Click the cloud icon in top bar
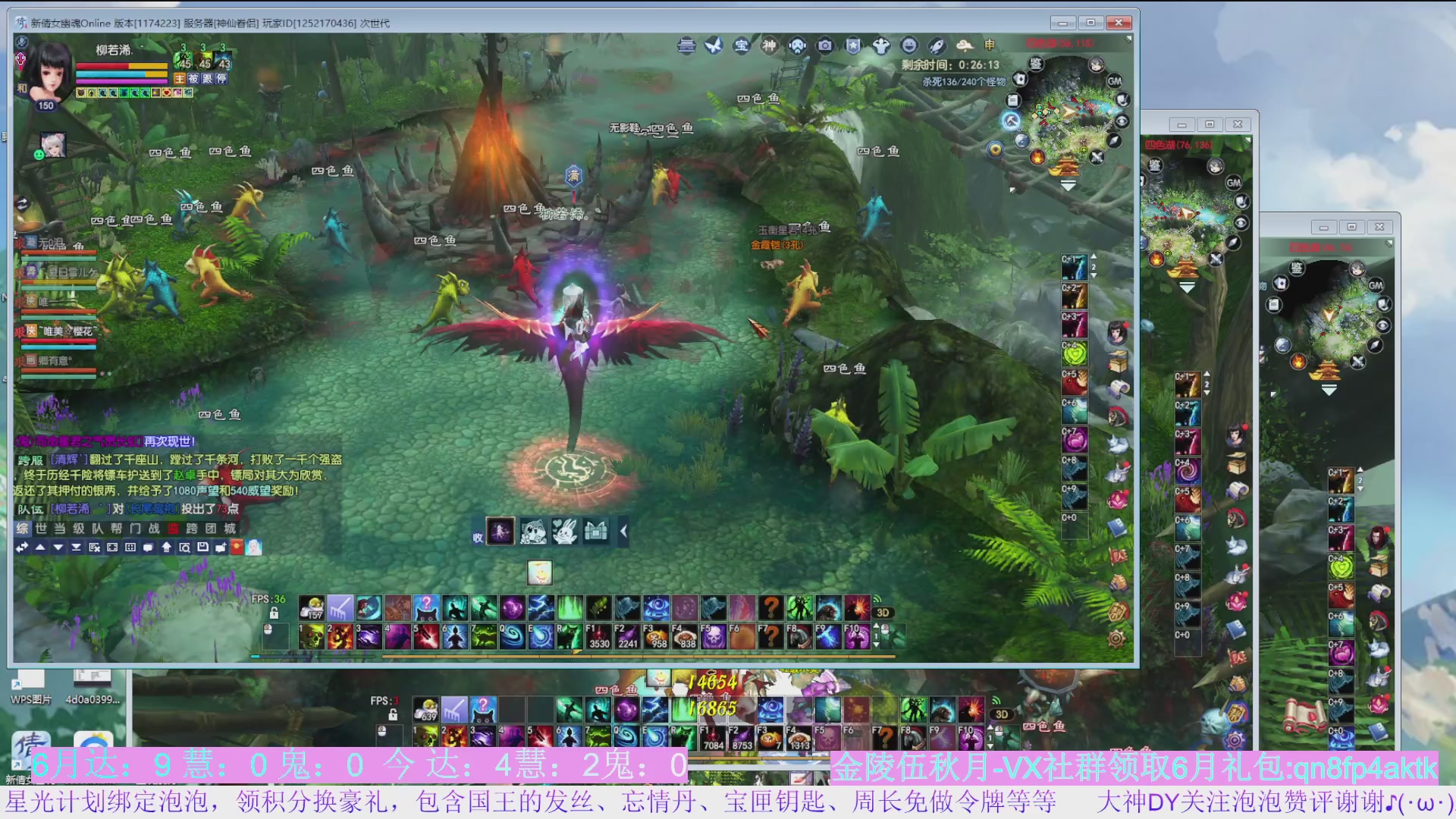This screenshot has height=819, width=1456. (x=964, y=45)
